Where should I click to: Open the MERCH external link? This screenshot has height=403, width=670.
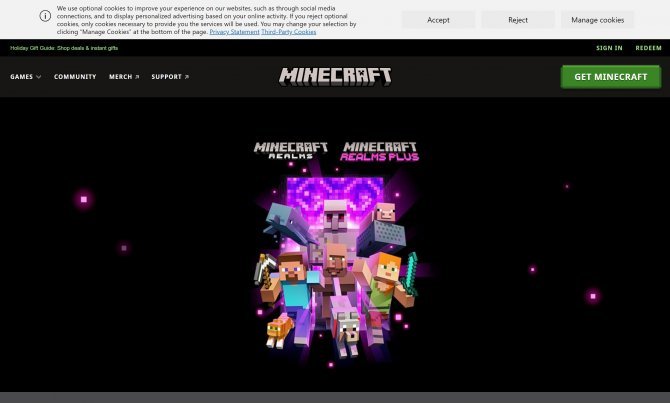click(x=124, y=77)
